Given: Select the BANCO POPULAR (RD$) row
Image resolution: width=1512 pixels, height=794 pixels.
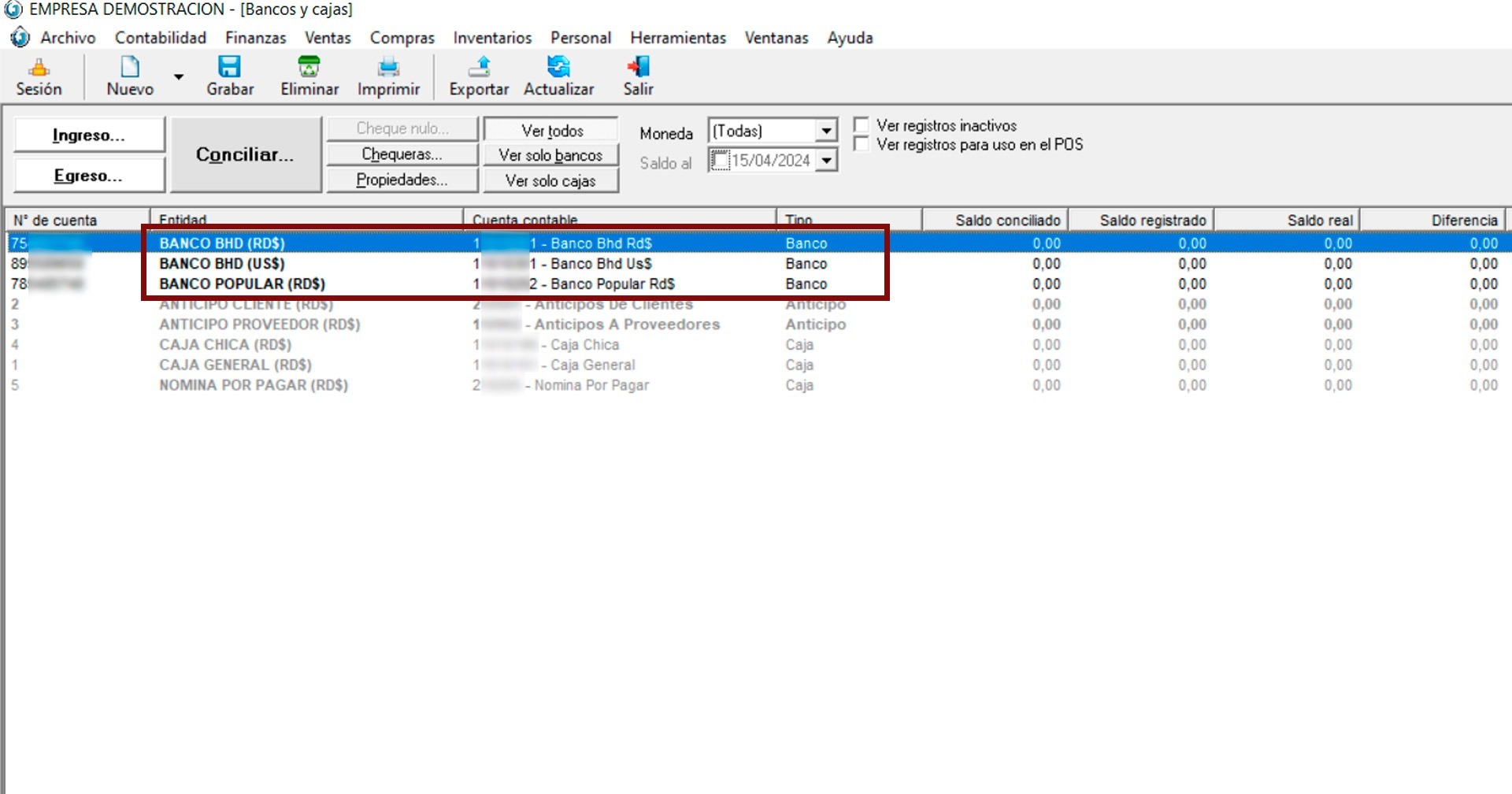Looking at the screenshot, I should 242,284.
